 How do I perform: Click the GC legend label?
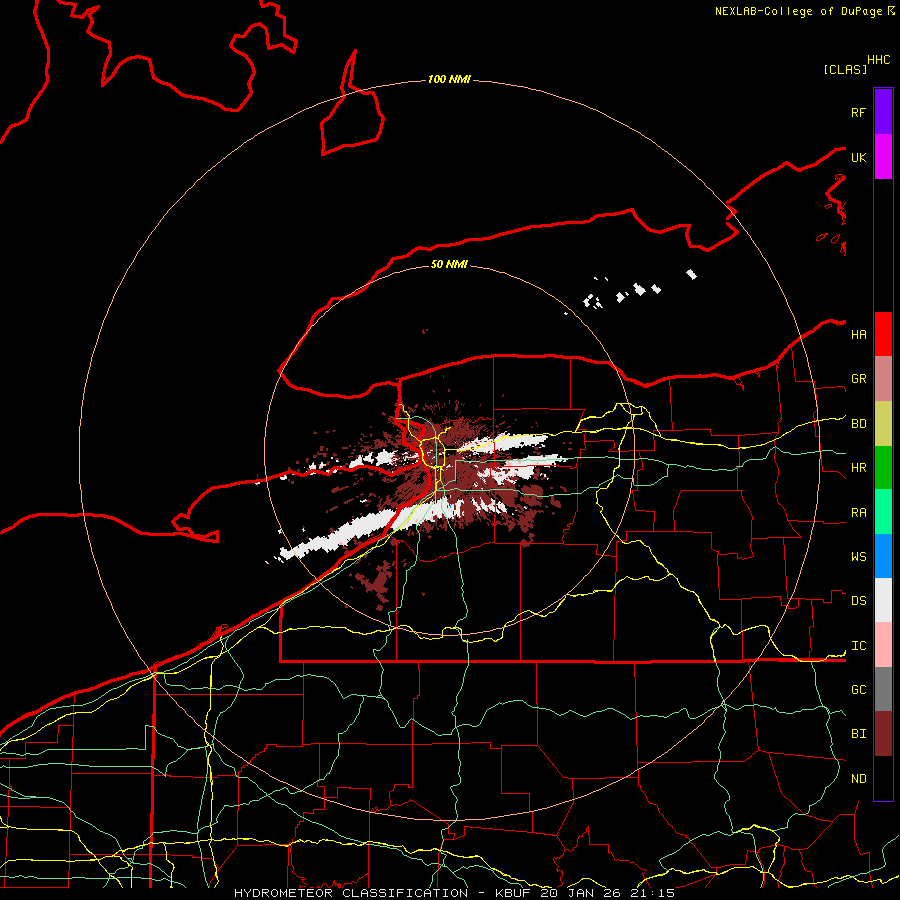(x=858, y=690)
